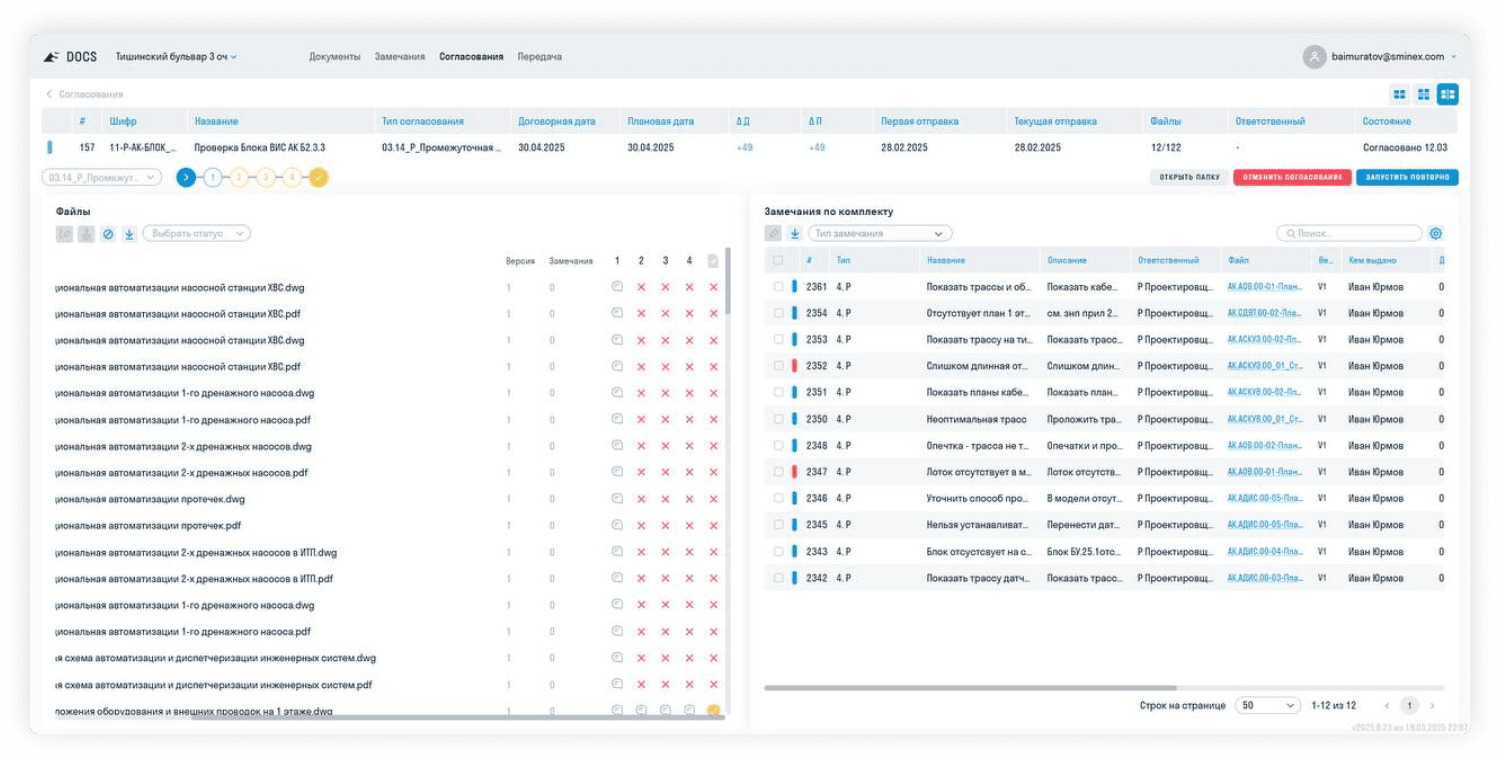
Task: Open rows-per-page dropdown showing 50
Action: tap(1268, 705)
